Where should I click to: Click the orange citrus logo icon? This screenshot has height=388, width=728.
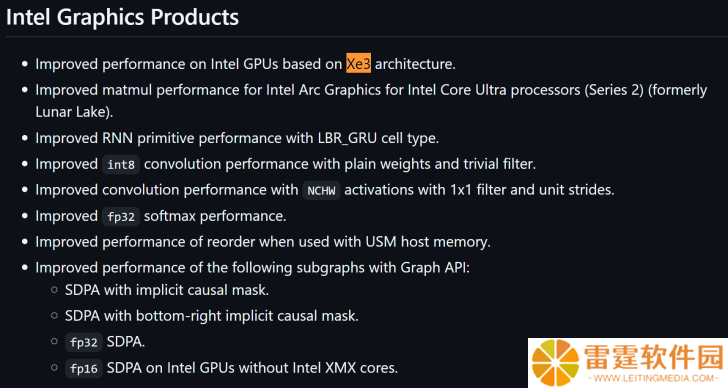click(x=555, y=362)
